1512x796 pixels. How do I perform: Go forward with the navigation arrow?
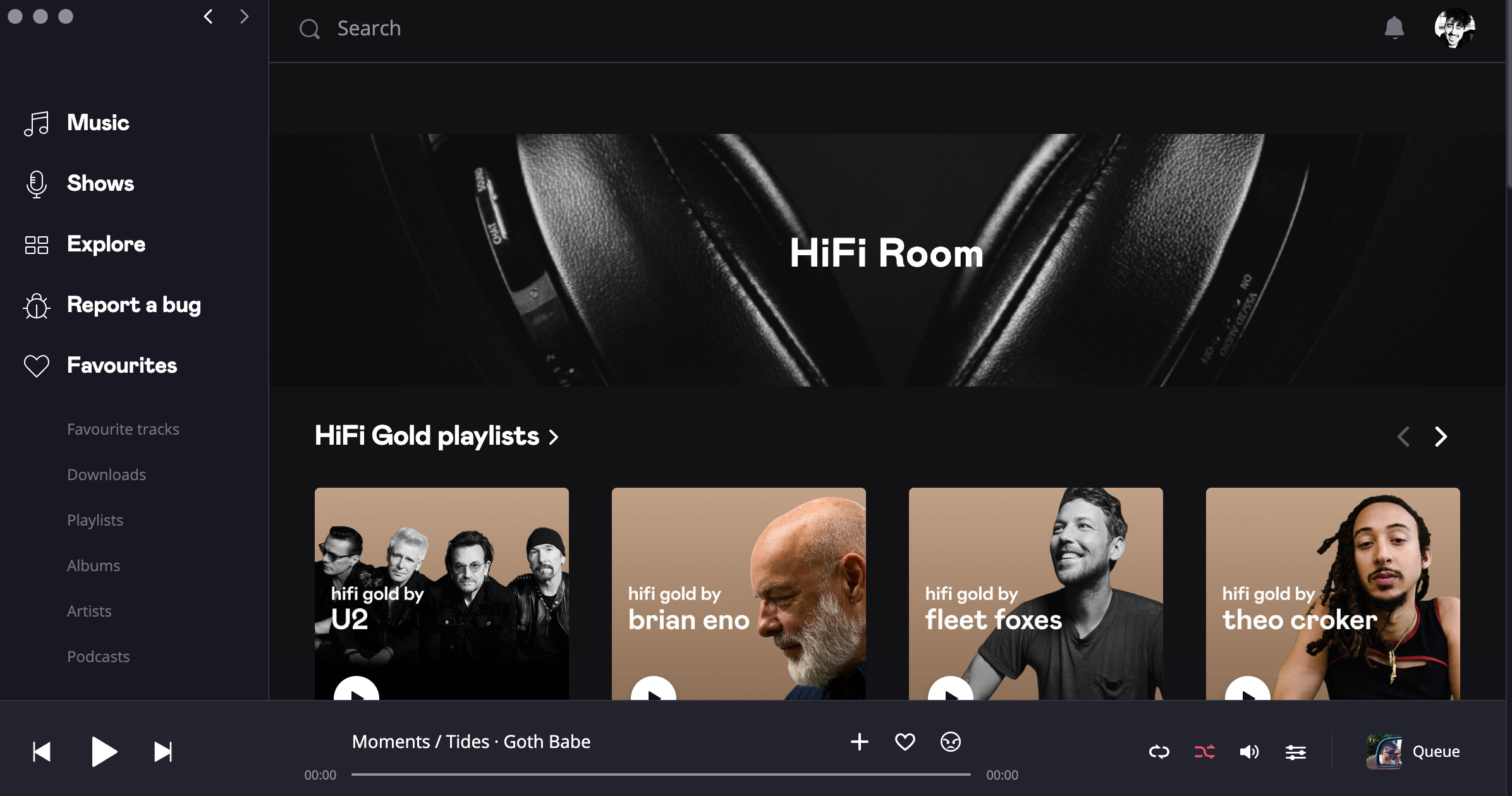pyautogui.click(x=244, y=16)
